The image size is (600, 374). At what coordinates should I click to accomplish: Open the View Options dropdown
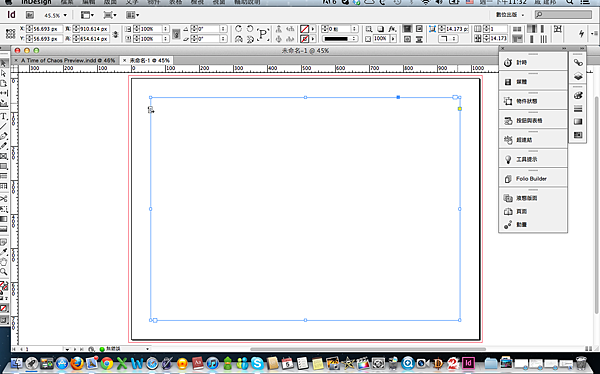point(87,15)
